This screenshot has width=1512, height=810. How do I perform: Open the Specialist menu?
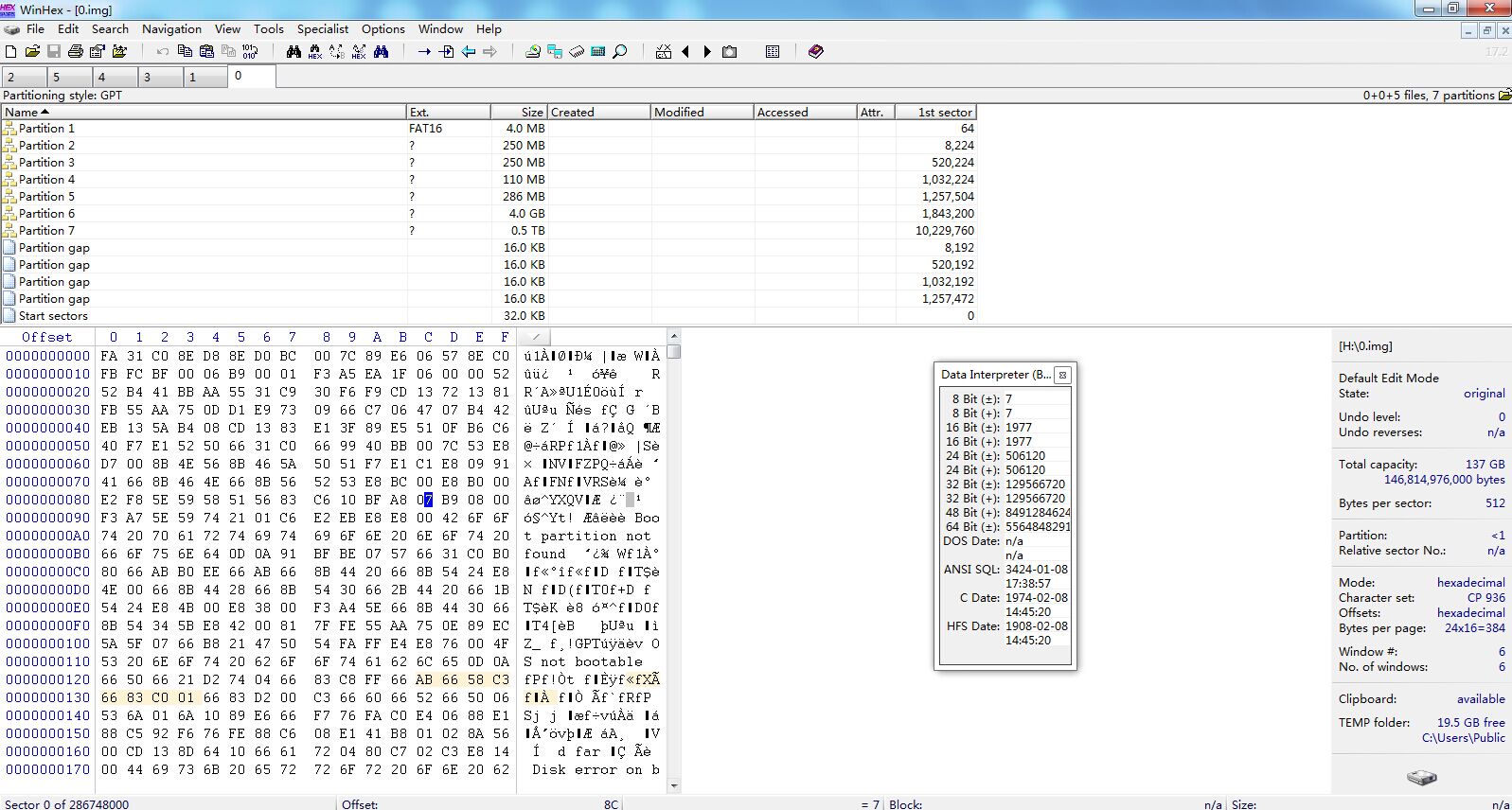[x=323, y=29]
